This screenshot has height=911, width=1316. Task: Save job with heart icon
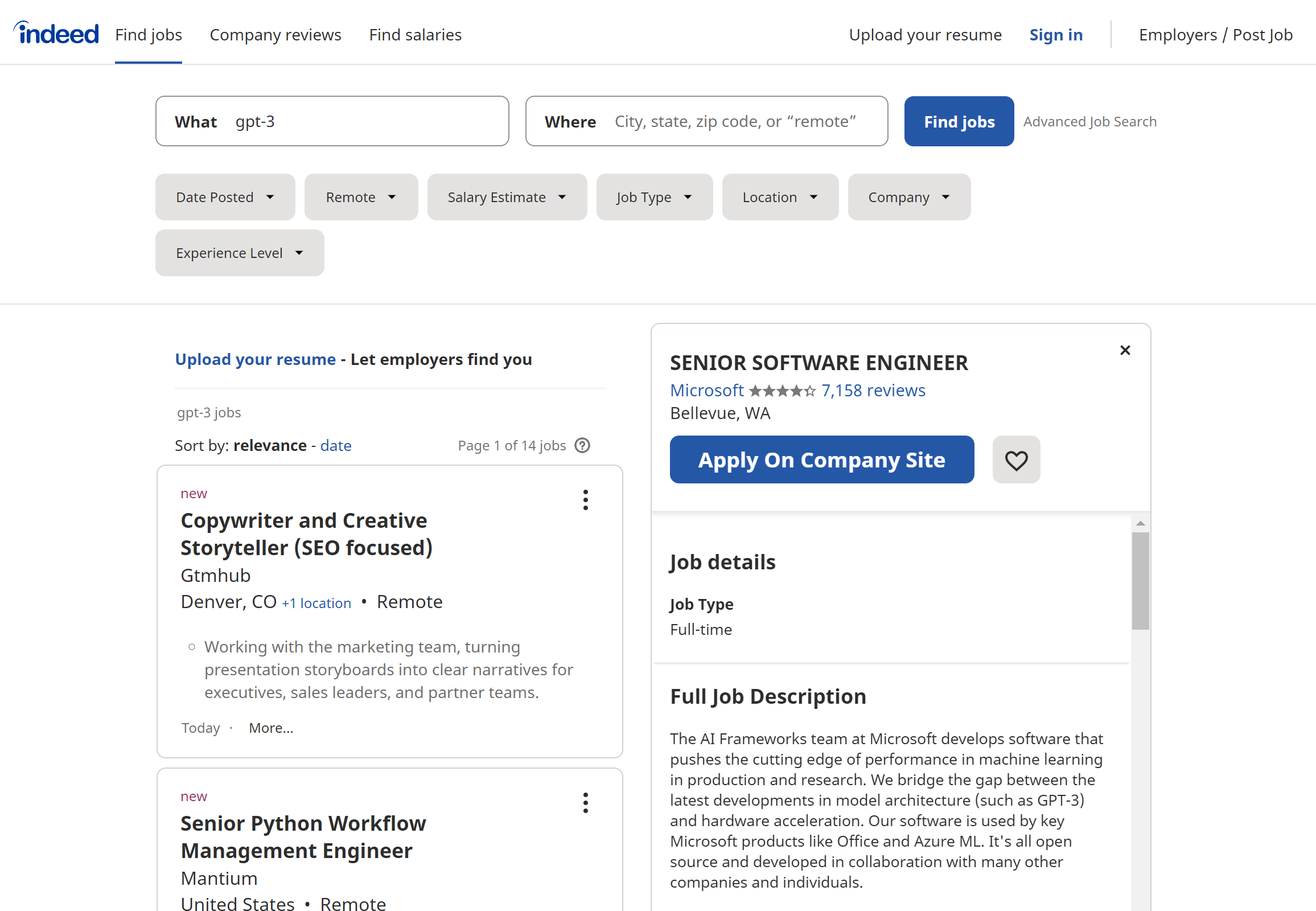[1016, 459]
